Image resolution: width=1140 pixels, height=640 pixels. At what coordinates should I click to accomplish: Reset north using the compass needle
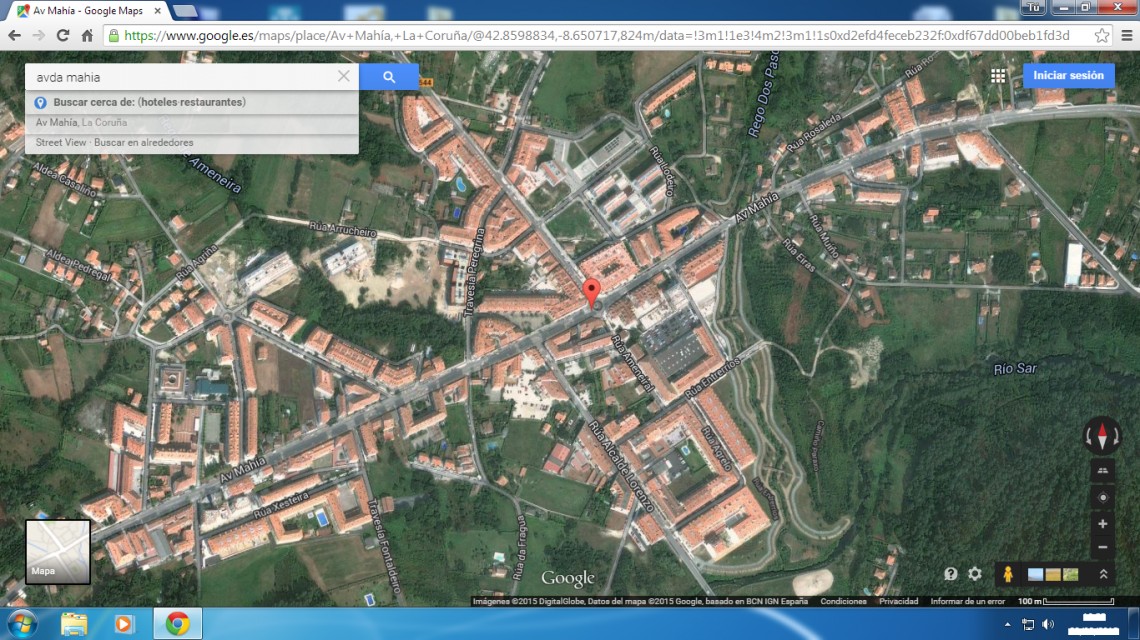click(1102, 435)
